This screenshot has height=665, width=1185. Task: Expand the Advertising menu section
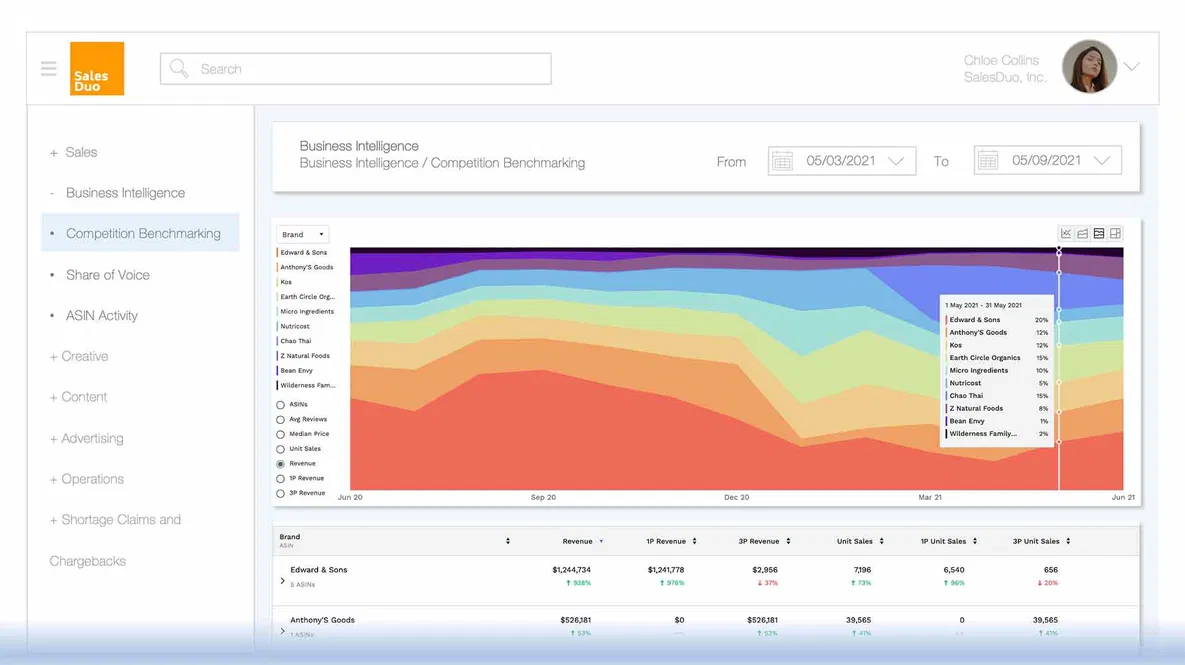(86, 438)
